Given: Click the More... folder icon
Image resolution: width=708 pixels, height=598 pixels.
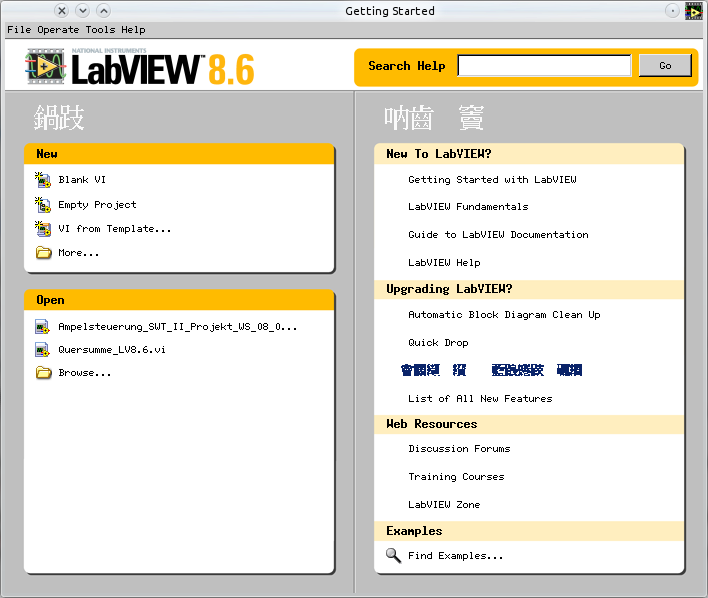Looking at the screenshot, I should [x=43, y=252].
